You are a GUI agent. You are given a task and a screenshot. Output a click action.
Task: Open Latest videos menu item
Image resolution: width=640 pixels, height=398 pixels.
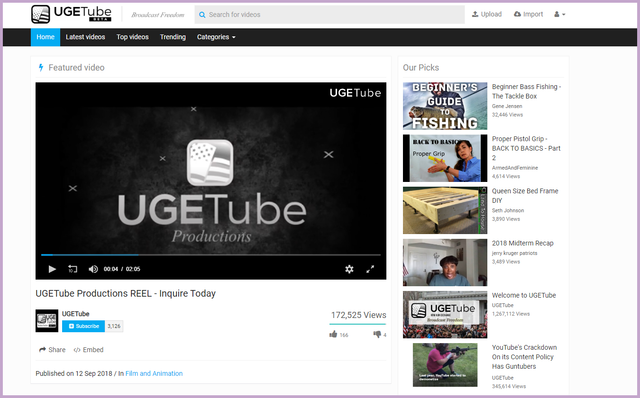point(85,37)
